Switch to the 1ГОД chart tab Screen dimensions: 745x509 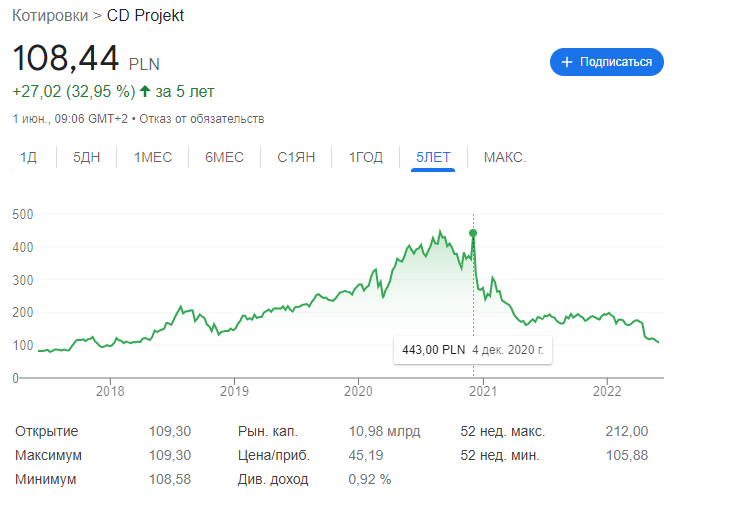(x=366, y=157)
